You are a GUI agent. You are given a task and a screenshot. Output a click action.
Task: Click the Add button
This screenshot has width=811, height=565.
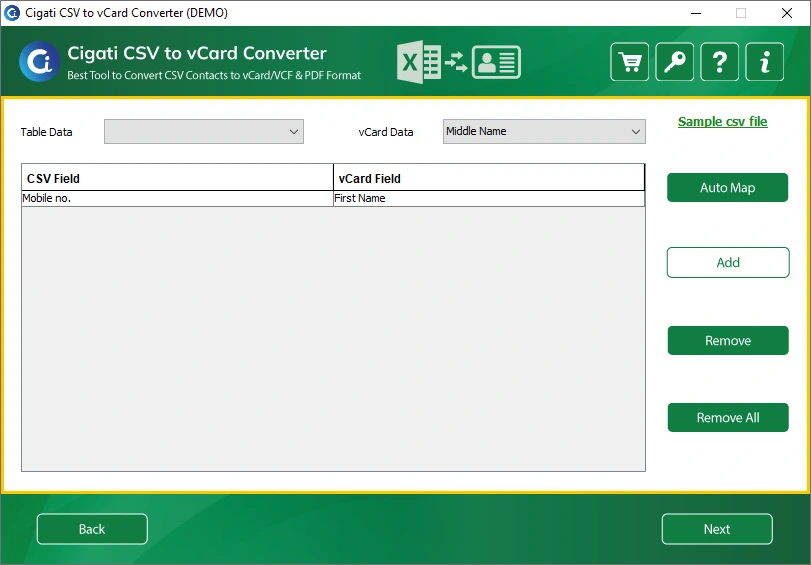[x=728, y=262]
